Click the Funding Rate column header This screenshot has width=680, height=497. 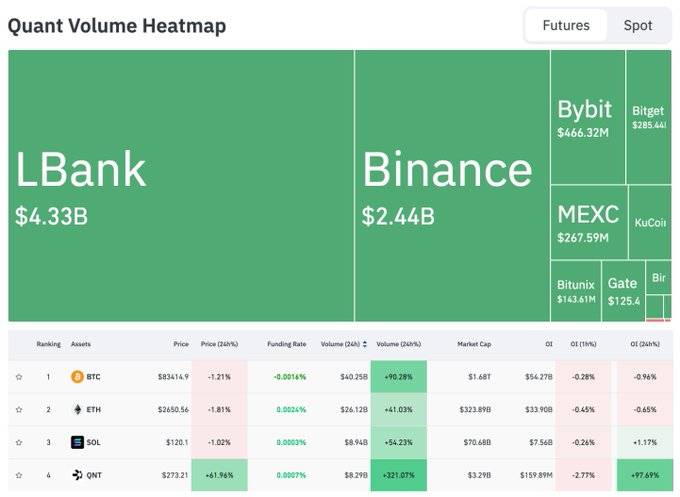pyautogui.click(x=287, y=344)
